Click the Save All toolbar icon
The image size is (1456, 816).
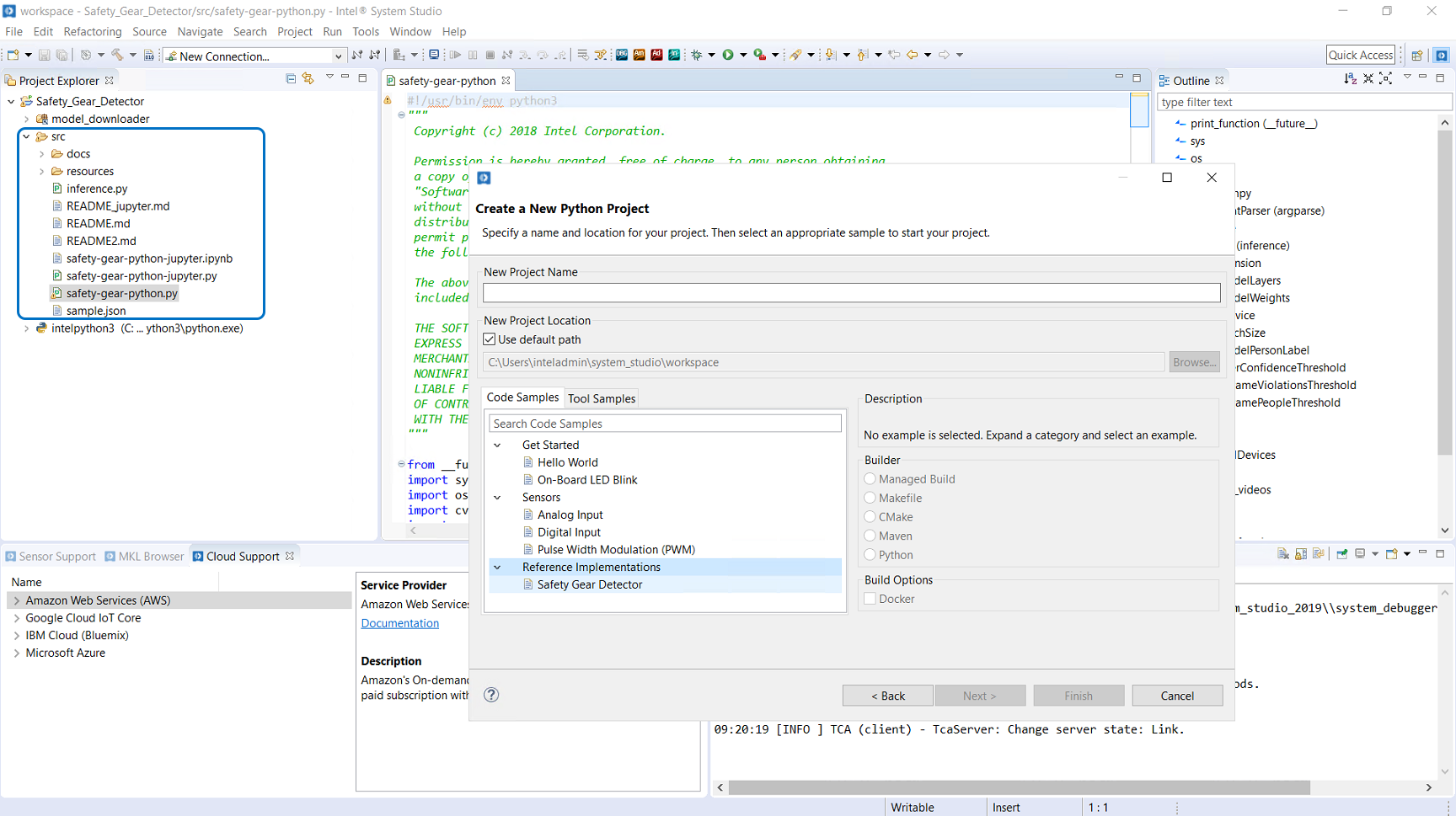(x=61, y=56)
